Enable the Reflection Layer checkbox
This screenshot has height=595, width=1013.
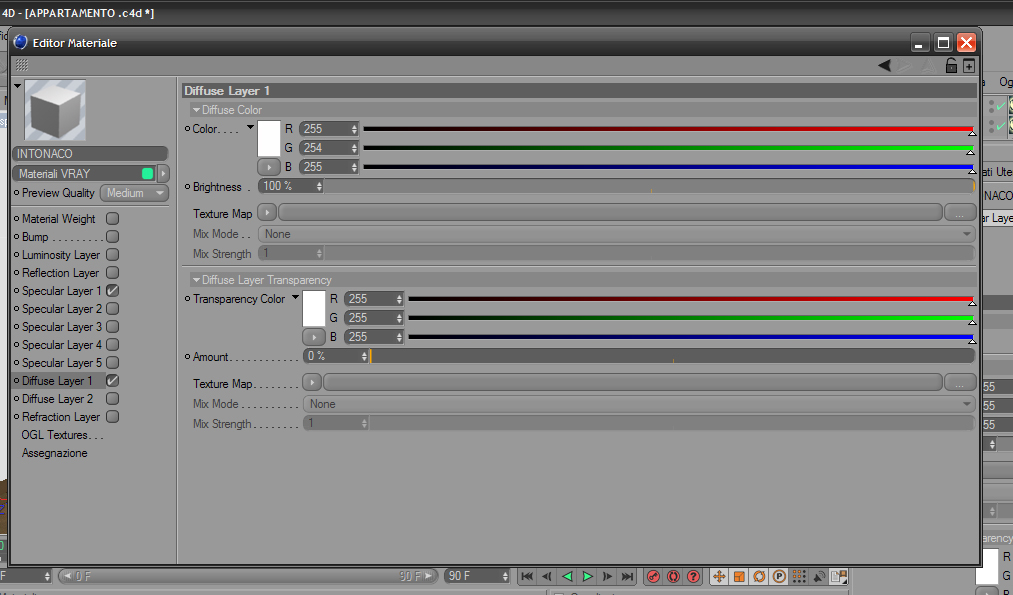pos(112,273)
